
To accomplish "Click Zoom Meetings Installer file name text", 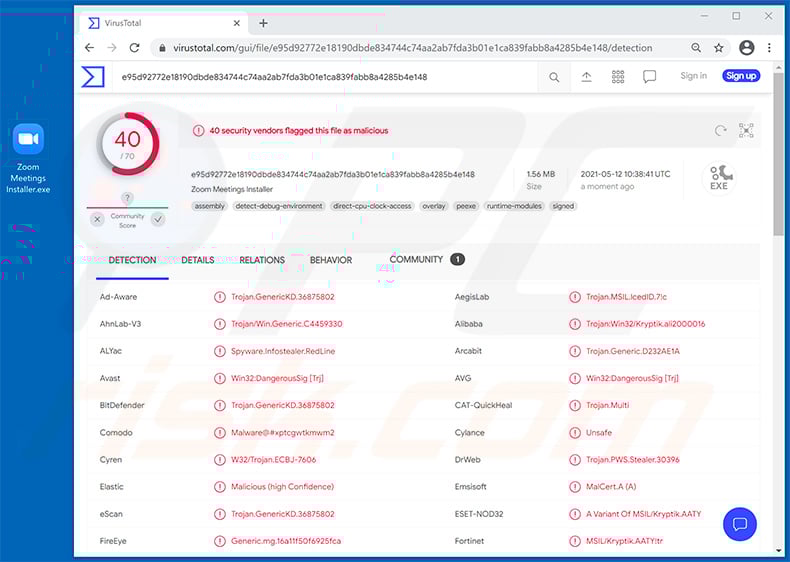I will tap(232, 189).
